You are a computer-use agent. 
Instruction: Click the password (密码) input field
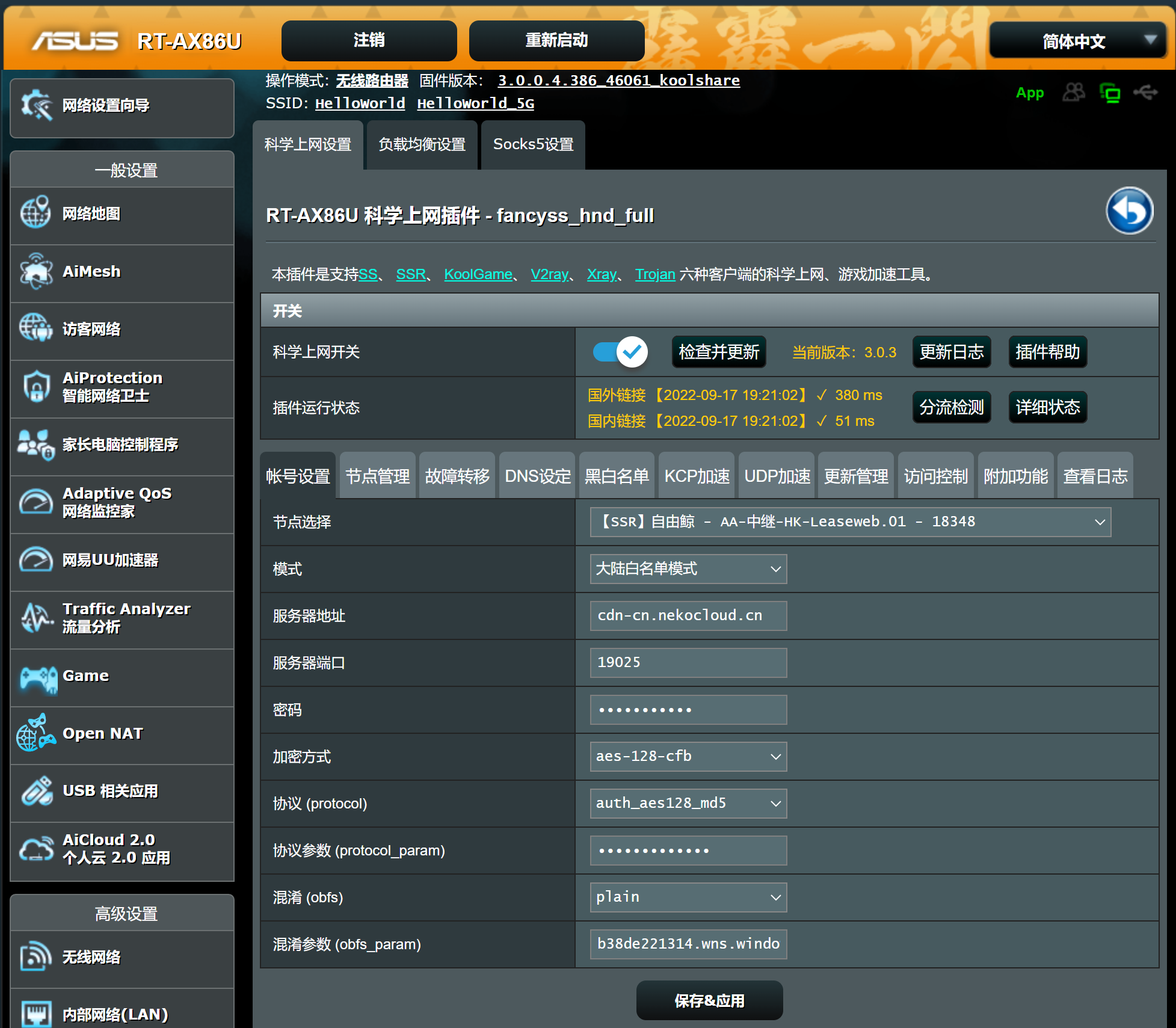tap(688, 709)
